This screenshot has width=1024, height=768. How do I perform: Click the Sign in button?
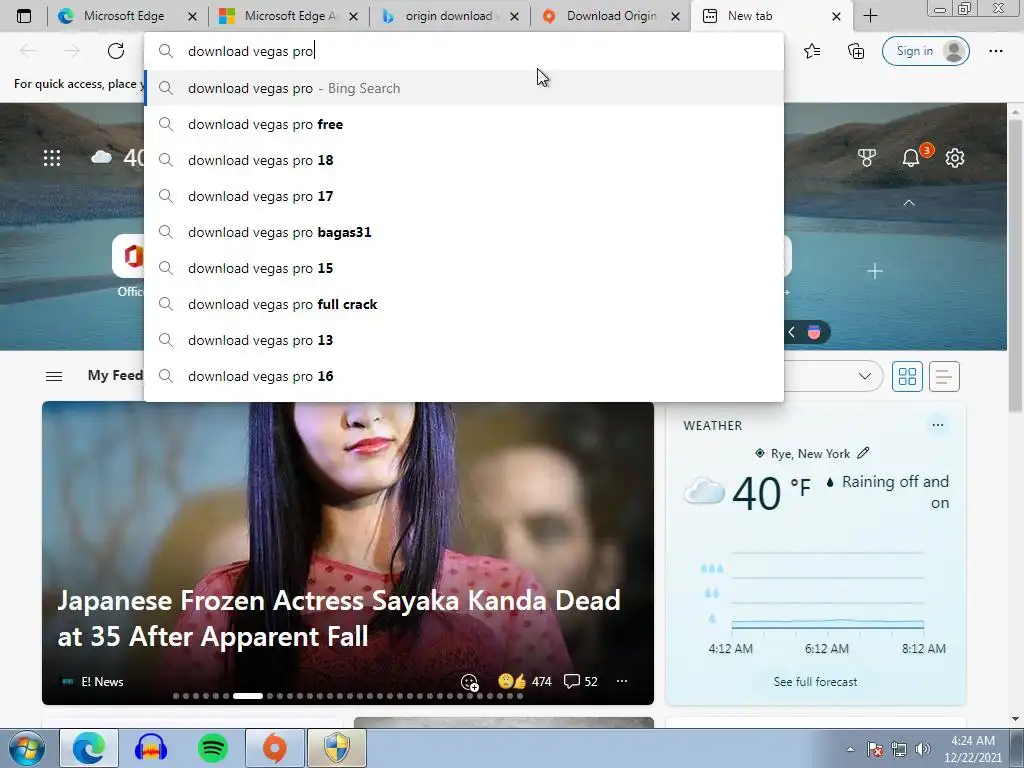[x=925, y=51]
